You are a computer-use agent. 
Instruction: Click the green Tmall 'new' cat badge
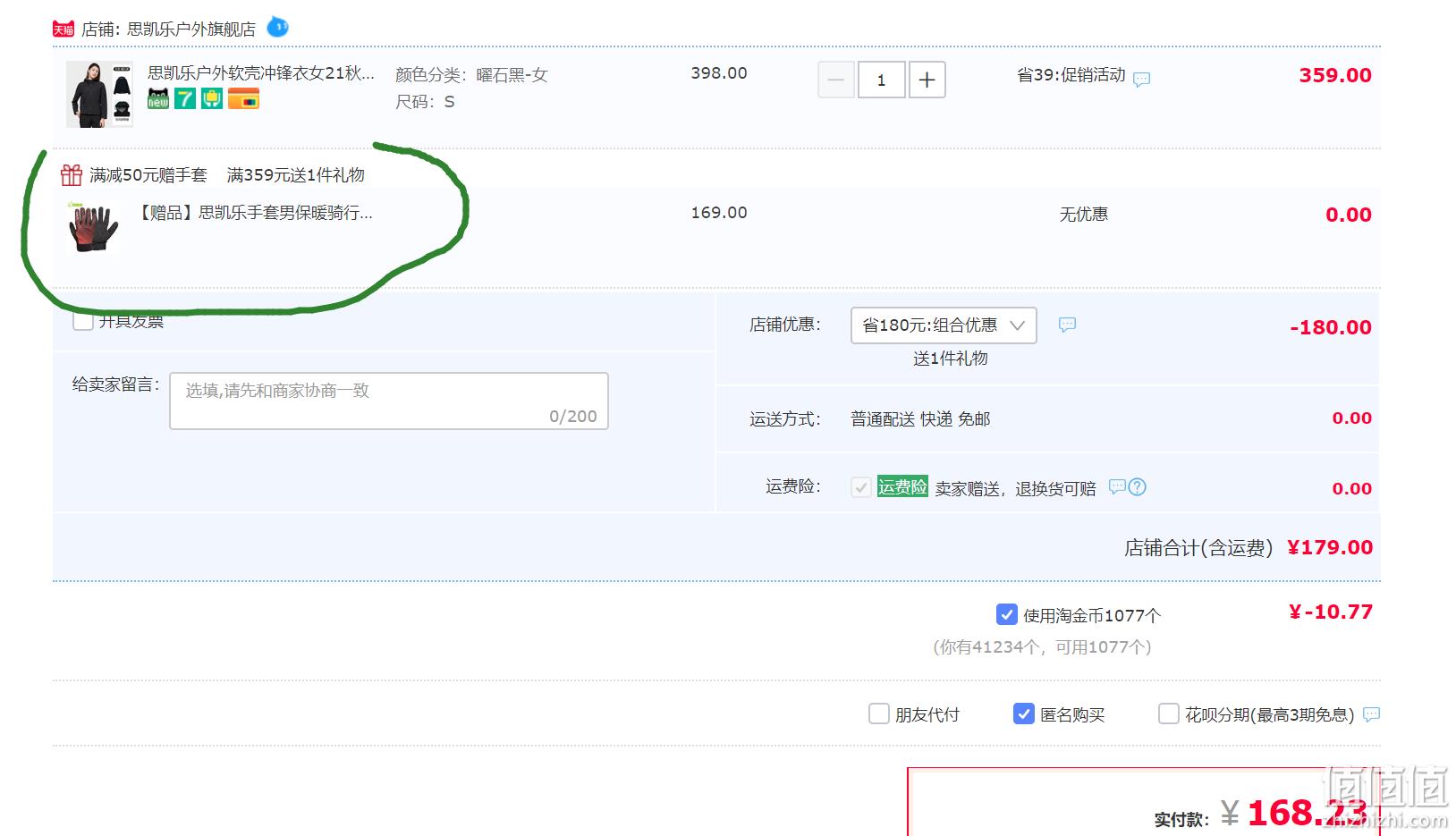(158, 98)
